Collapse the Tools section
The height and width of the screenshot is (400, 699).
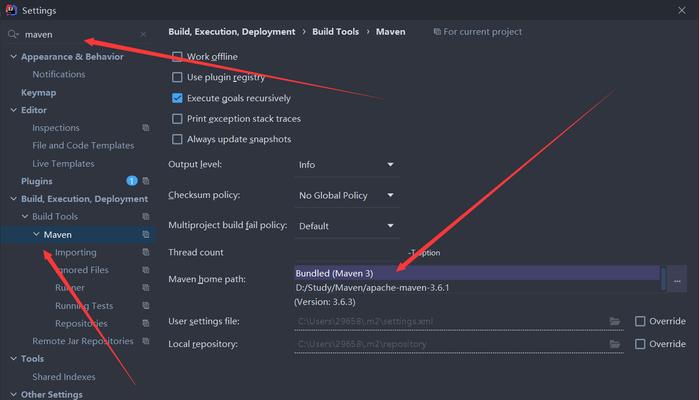[13, 358]
